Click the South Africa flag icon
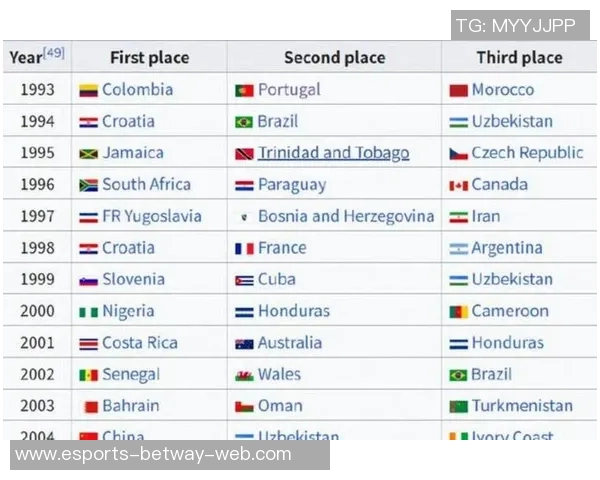 pyautogui.click(x=88, y=185)
